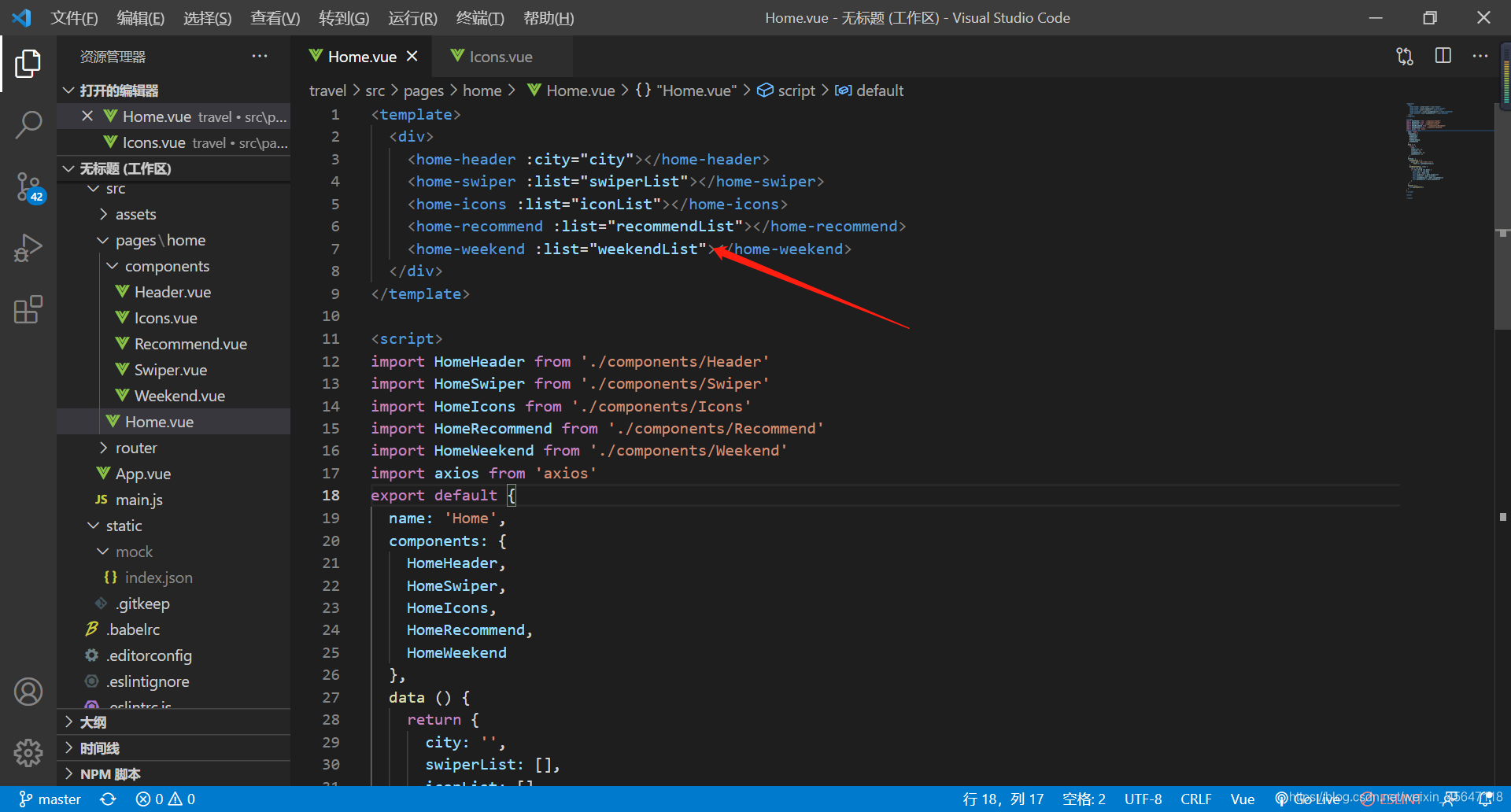This screenshot has height=812, width=1511.
Task: Select language mode Vue in status bar
Action: [x=1243, y=799]
